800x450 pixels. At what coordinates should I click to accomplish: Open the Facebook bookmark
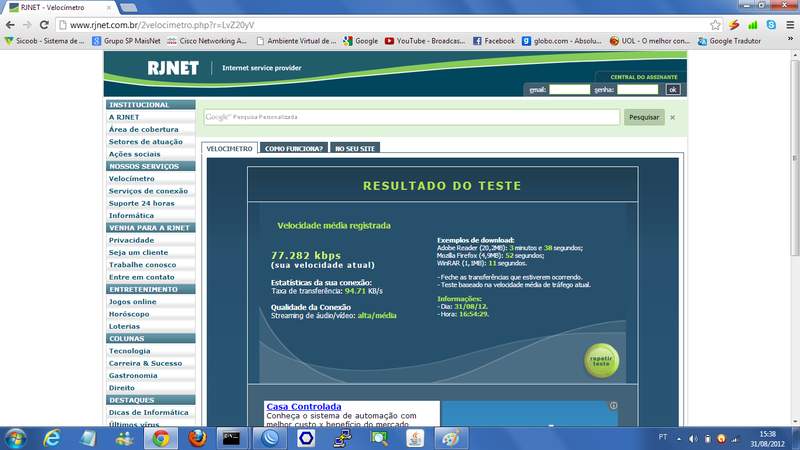[x=494, y=41]
